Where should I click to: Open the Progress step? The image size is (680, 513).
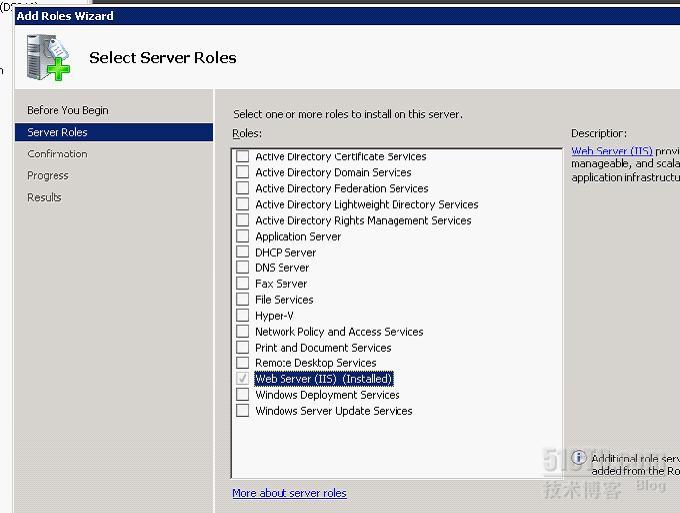(48, 176)
